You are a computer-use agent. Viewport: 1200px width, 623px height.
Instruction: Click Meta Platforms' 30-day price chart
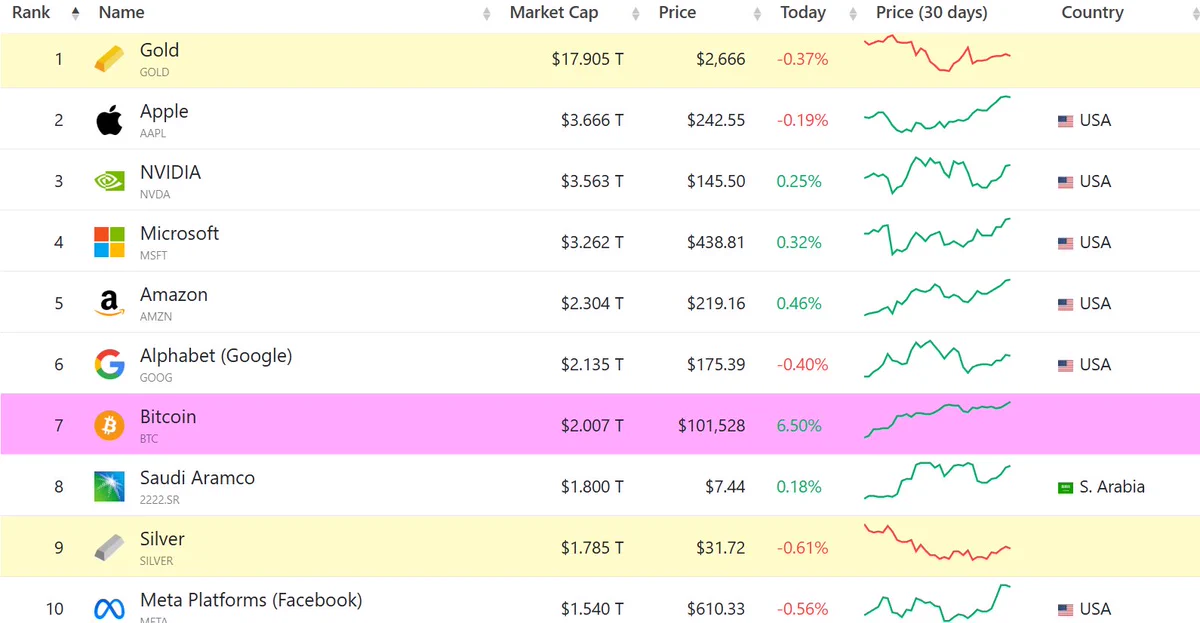(938, 603)
